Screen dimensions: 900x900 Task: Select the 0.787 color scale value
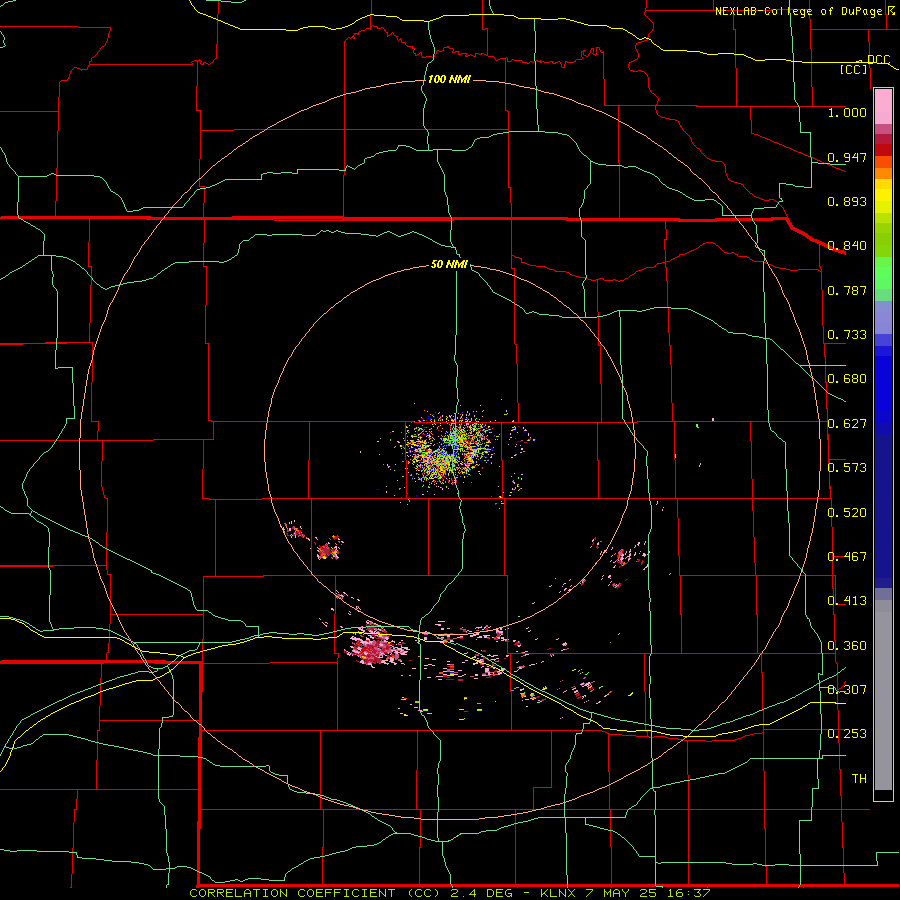[x=847, y=290]
